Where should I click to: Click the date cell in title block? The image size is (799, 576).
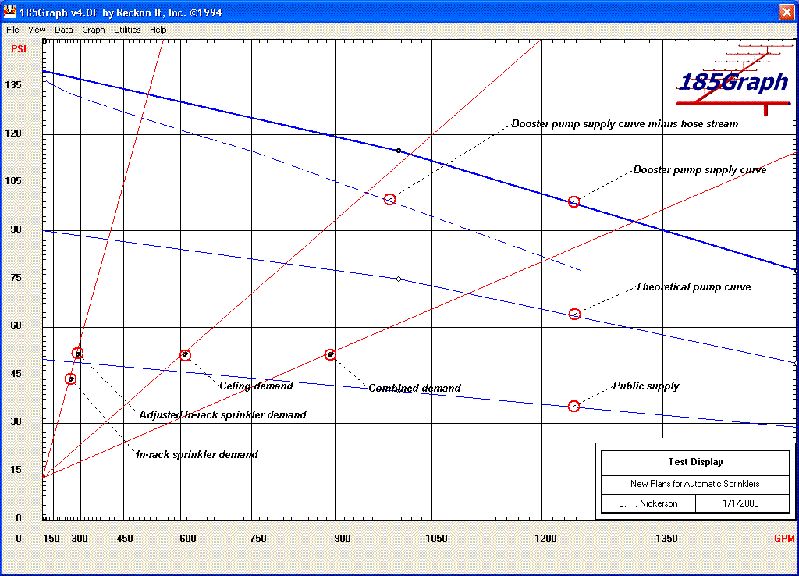741,504
